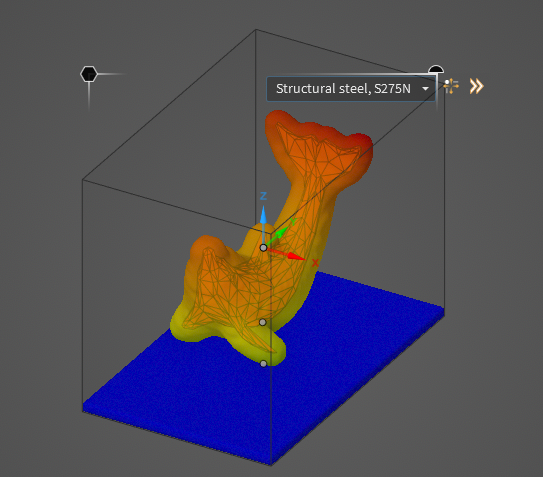Image resolution: width=543 pixels, height=477 pixels.
Task: Click the orange double-chevron expand icon
Action: pos(477,86)
